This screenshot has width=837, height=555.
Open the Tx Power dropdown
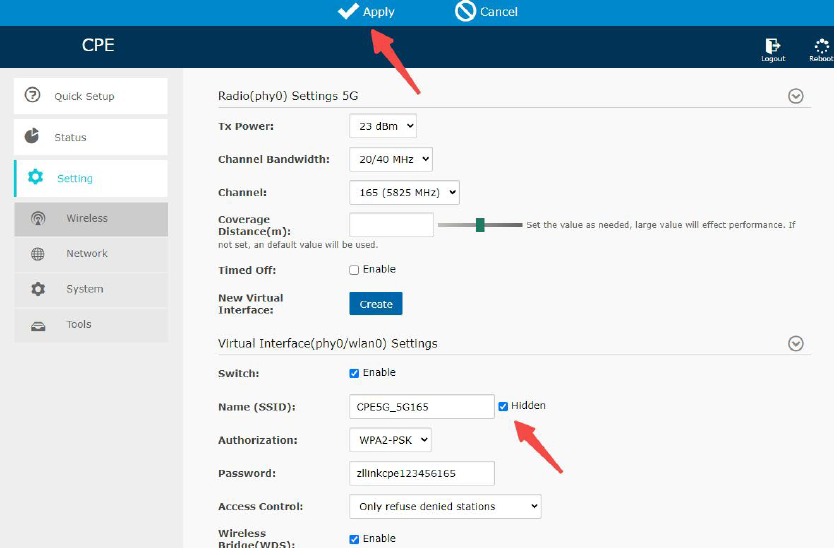(x=382, y=127)
